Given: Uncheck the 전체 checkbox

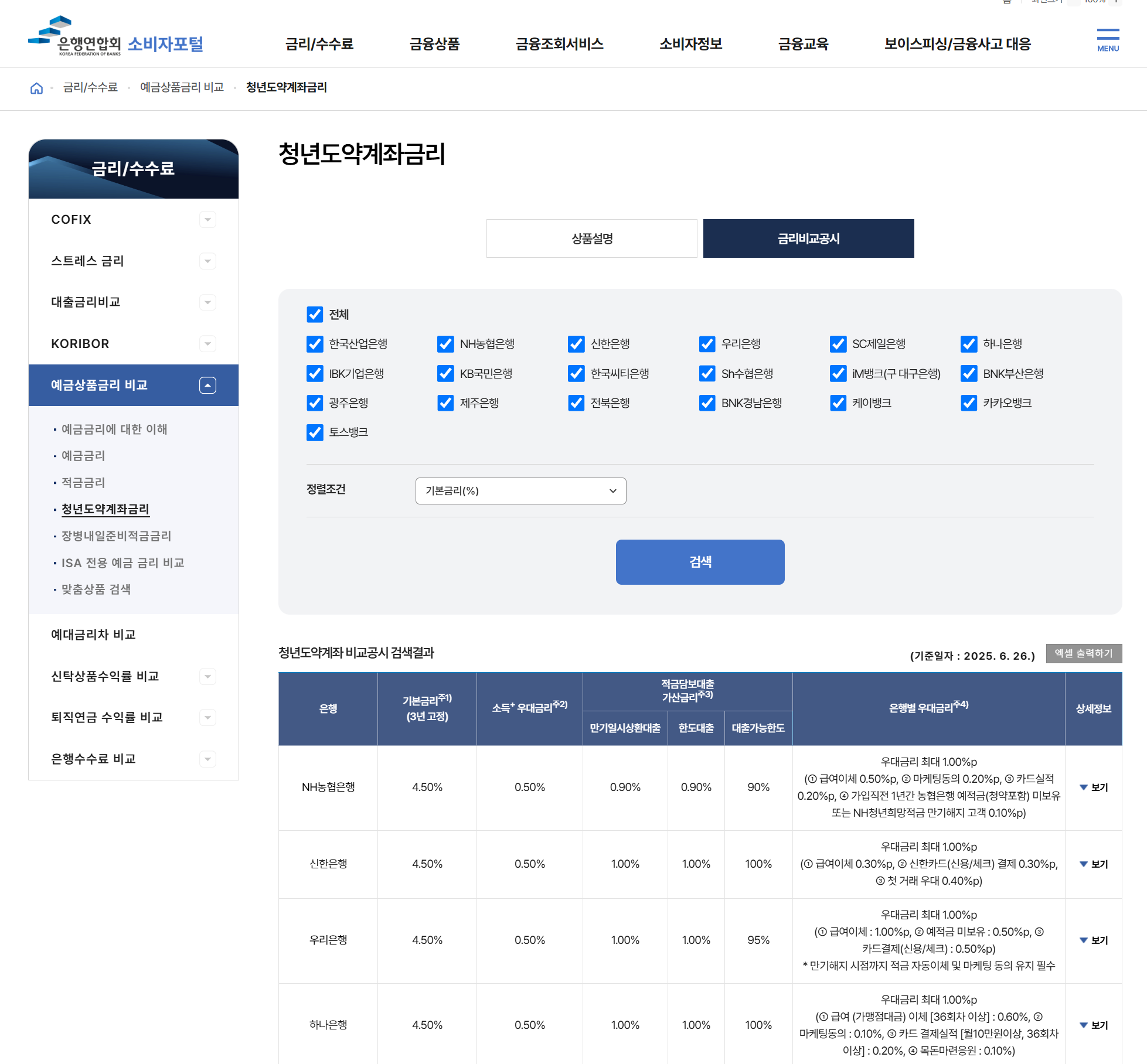Looking at the screenshot, I should [x=315, y=315].
